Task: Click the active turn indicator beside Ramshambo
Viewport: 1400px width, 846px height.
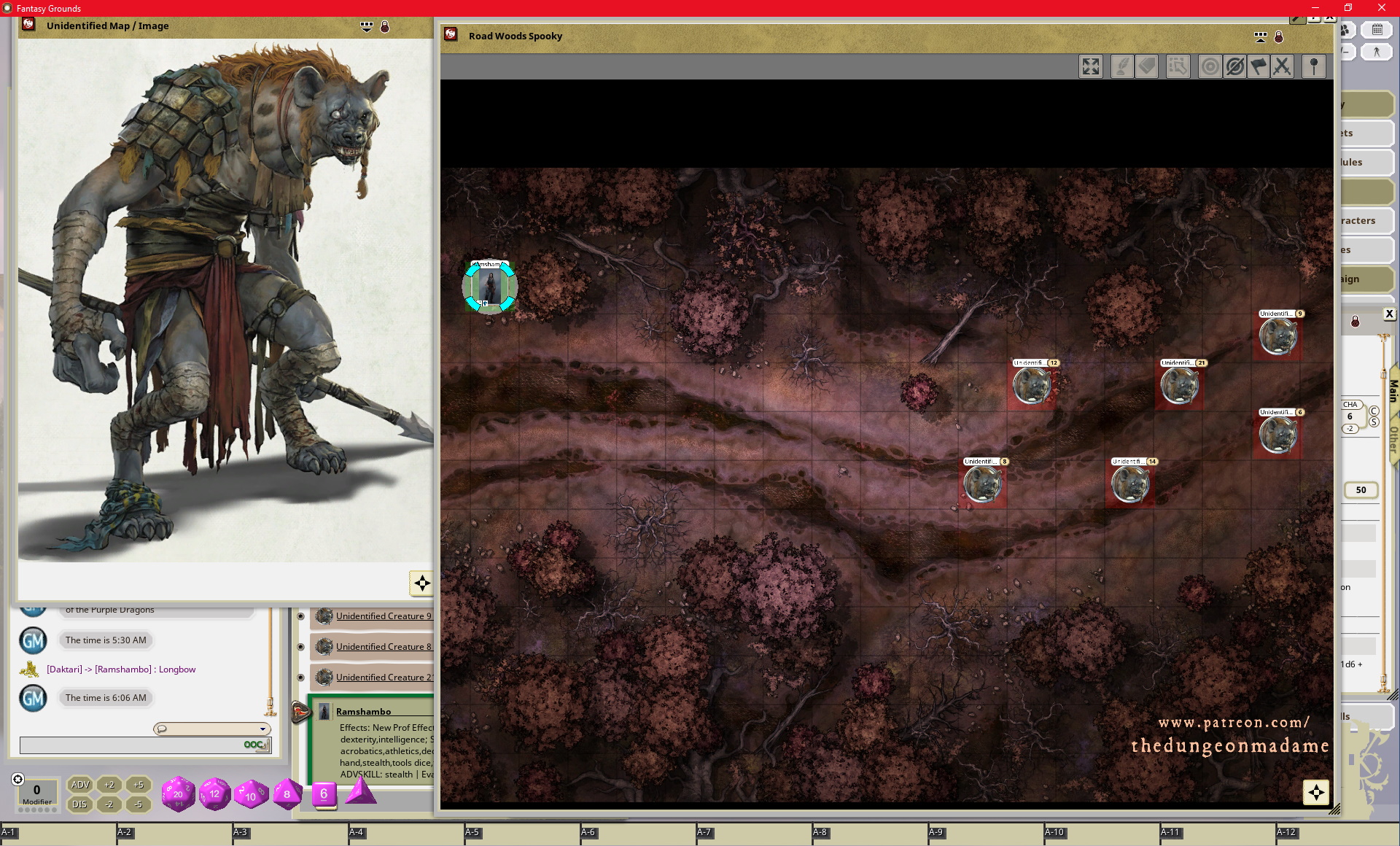Action: coord(300,712)
